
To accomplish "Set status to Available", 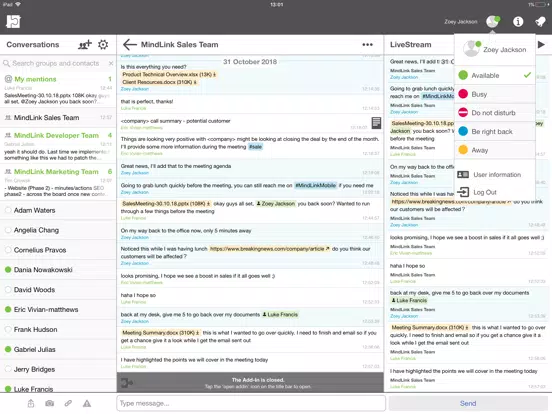I will point(495,75).
